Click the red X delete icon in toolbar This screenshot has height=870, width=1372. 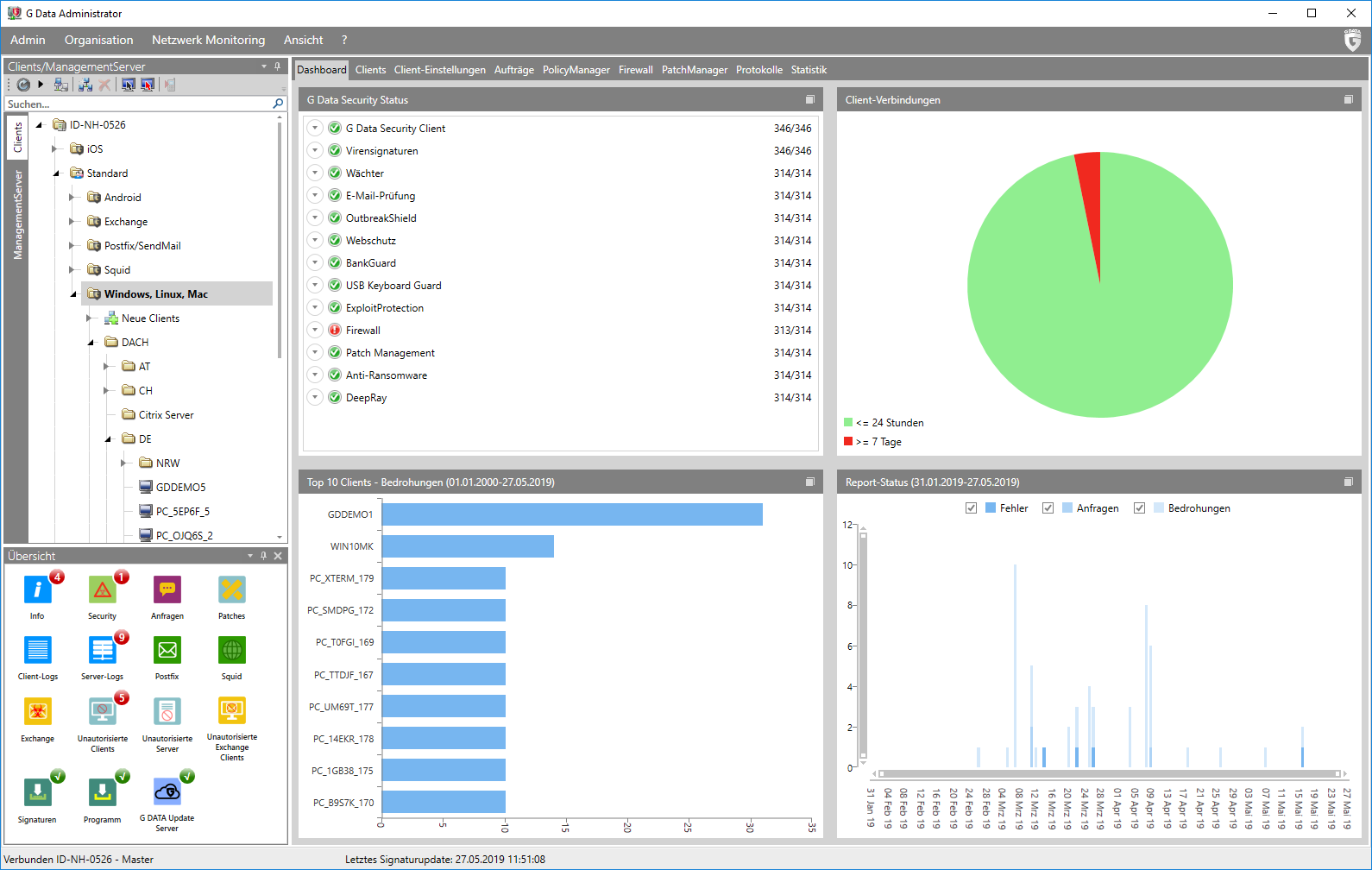click(104, 85)
